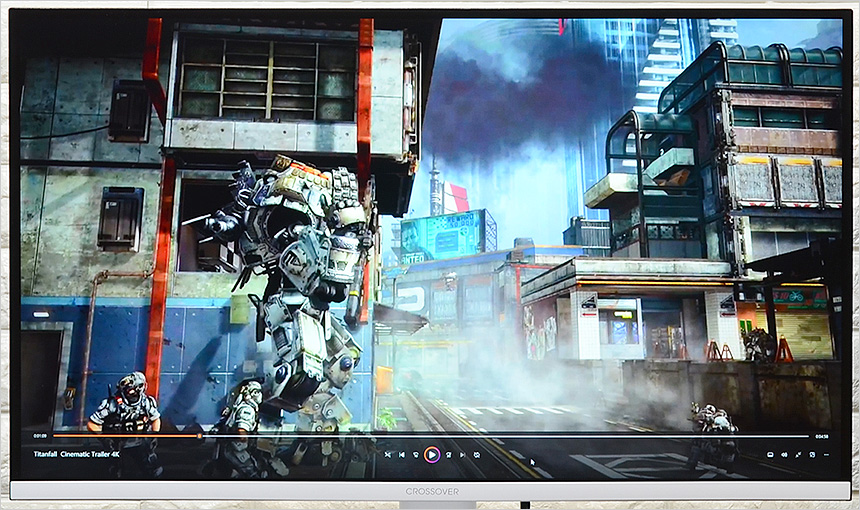This screenshot has height=510, width=860.
Task: Click the billboard in the video background
Action: point(440,237)
